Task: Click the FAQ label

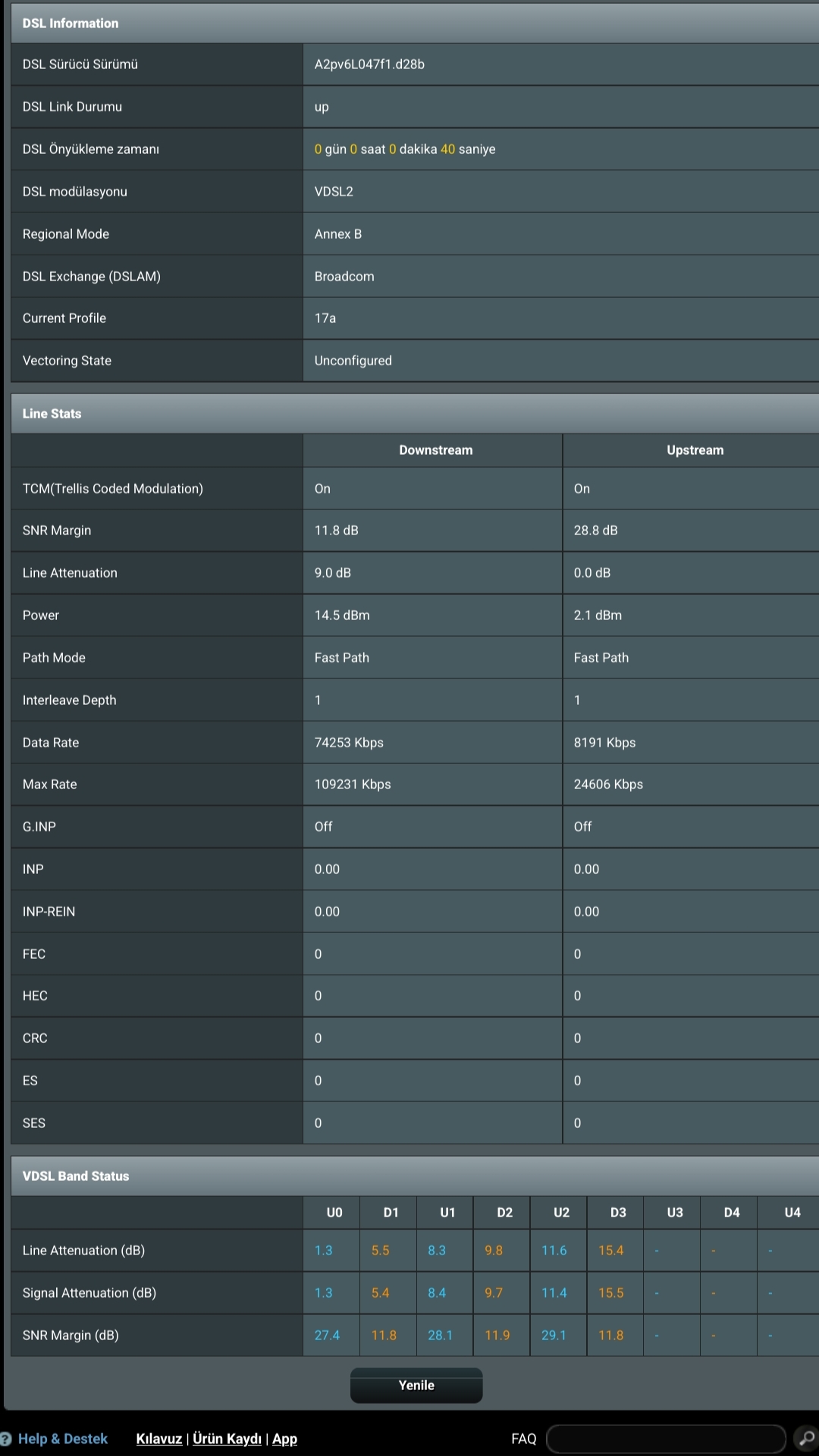Action: pyautogui.click(x=524, y=1439)
